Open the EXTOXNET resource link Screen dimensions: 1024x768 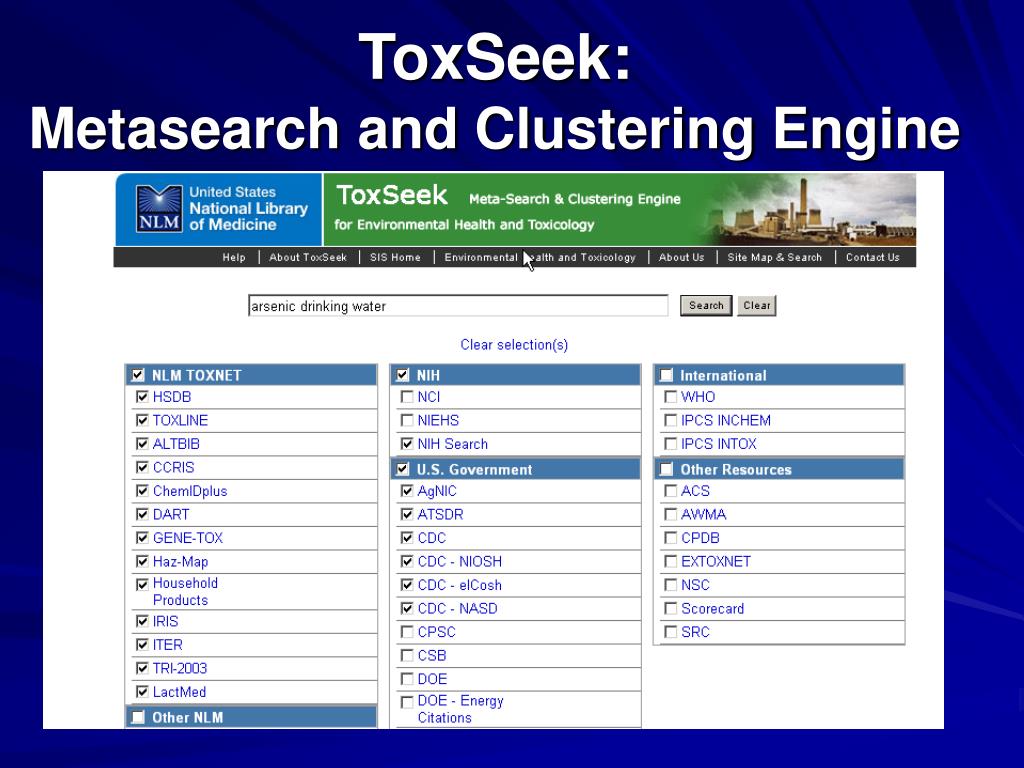point(716,562)
